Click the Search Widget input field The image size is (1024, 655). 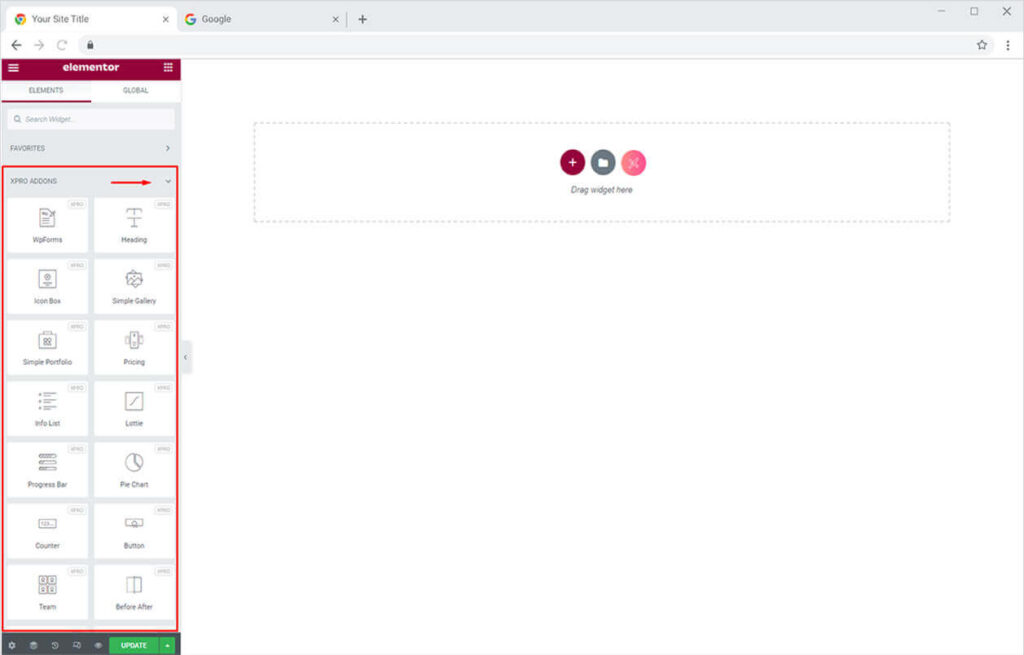91,119
